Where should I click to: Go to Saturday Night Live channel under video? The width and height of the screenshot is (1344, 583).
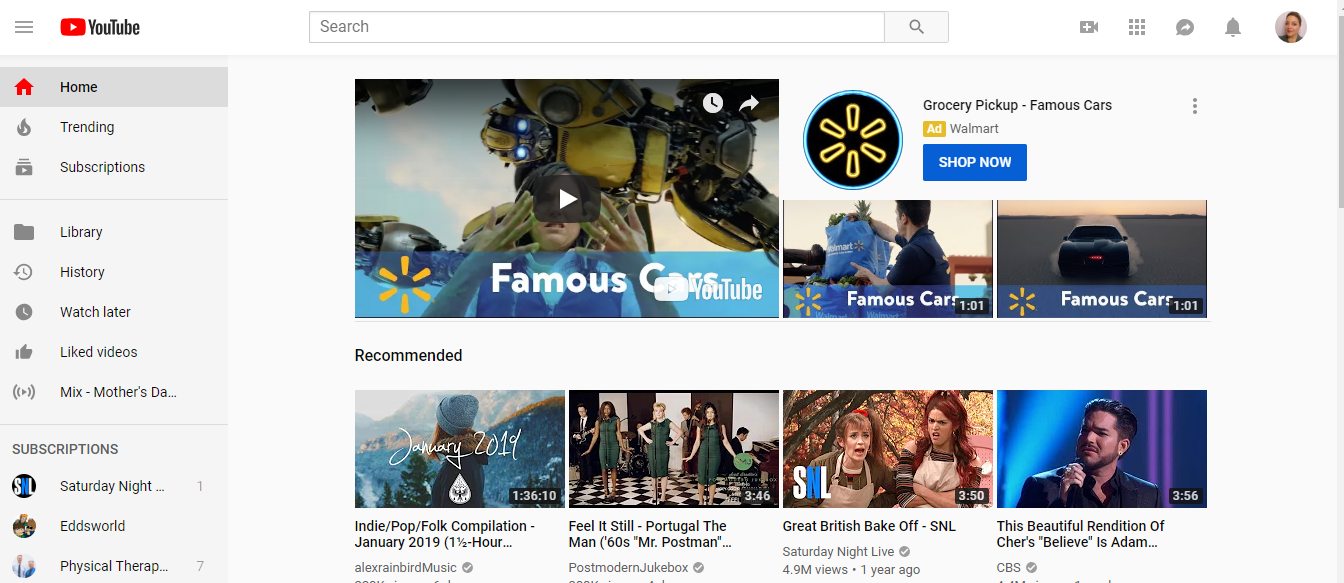(838, 552)
